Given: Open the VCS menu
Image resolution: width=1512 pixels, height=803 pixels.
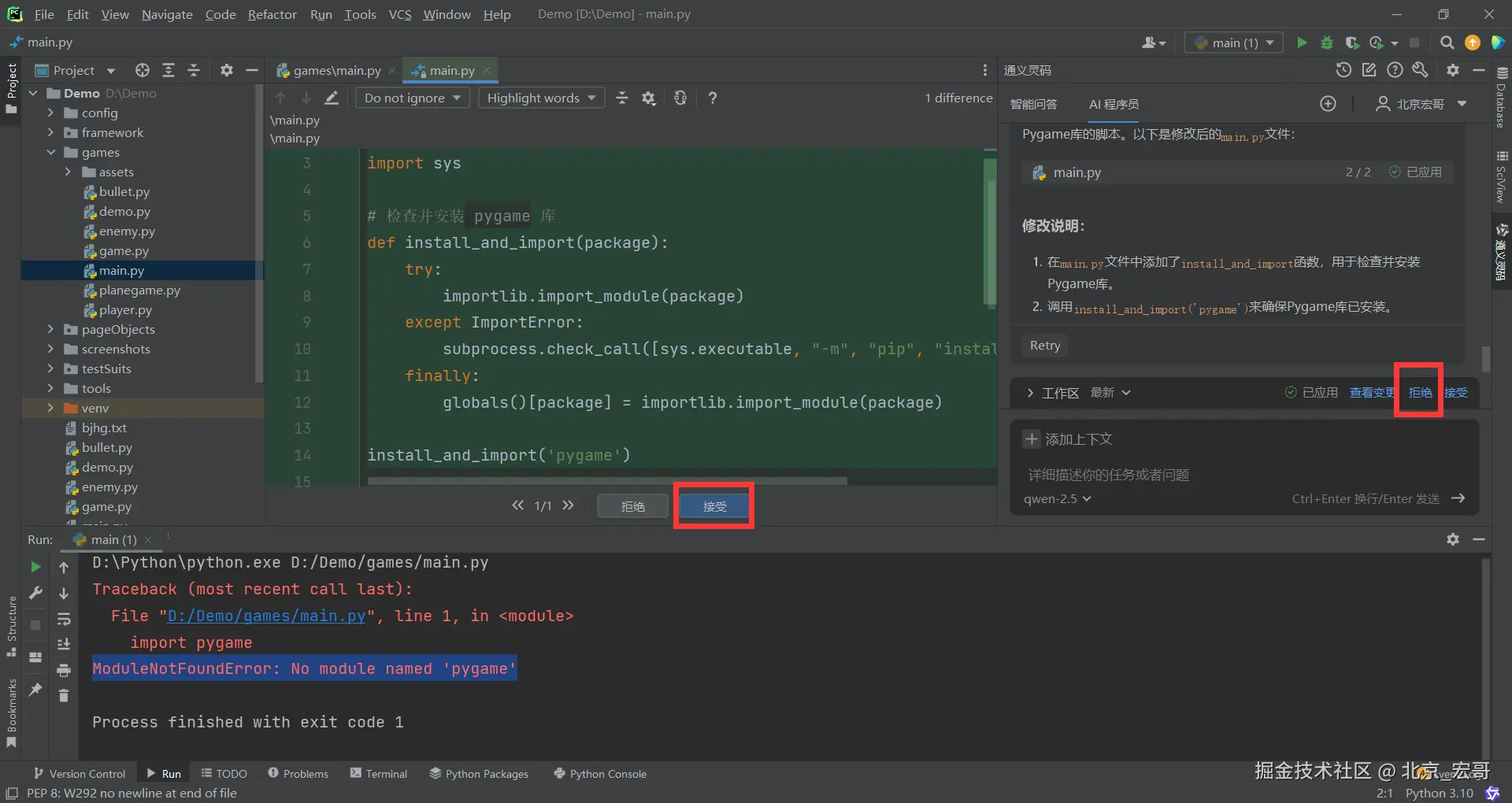Looking at the screenshot, I should point(400,14).
